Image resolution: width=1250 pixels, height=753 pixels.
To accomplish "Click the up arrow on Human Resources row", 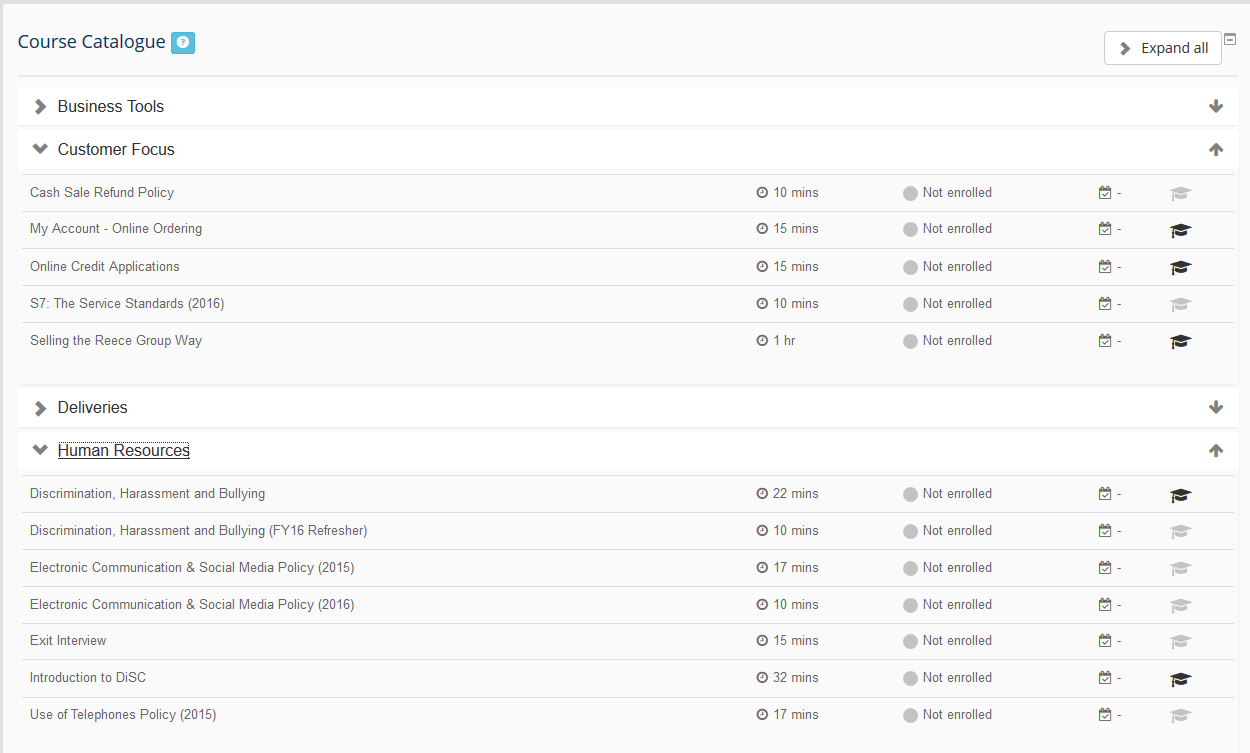I will pos(1216,450).
